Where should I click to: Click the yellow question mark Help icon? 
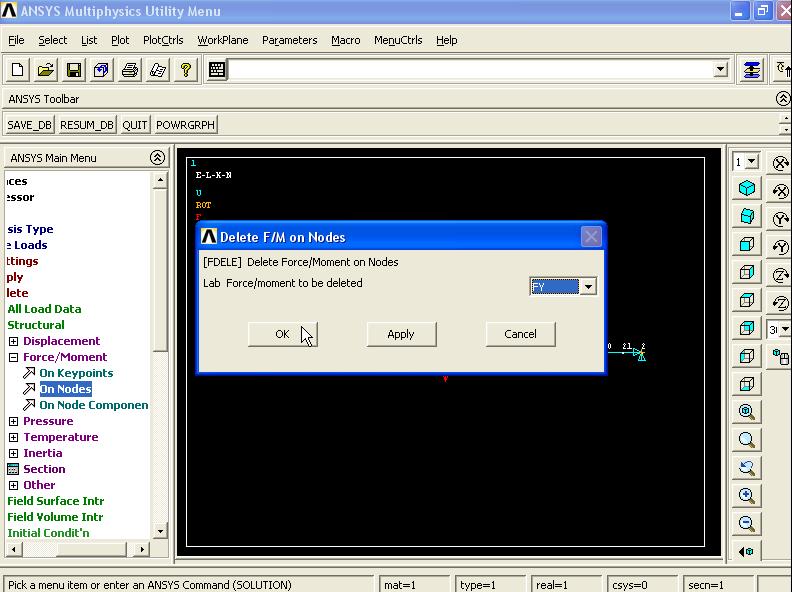click(186, 70)
